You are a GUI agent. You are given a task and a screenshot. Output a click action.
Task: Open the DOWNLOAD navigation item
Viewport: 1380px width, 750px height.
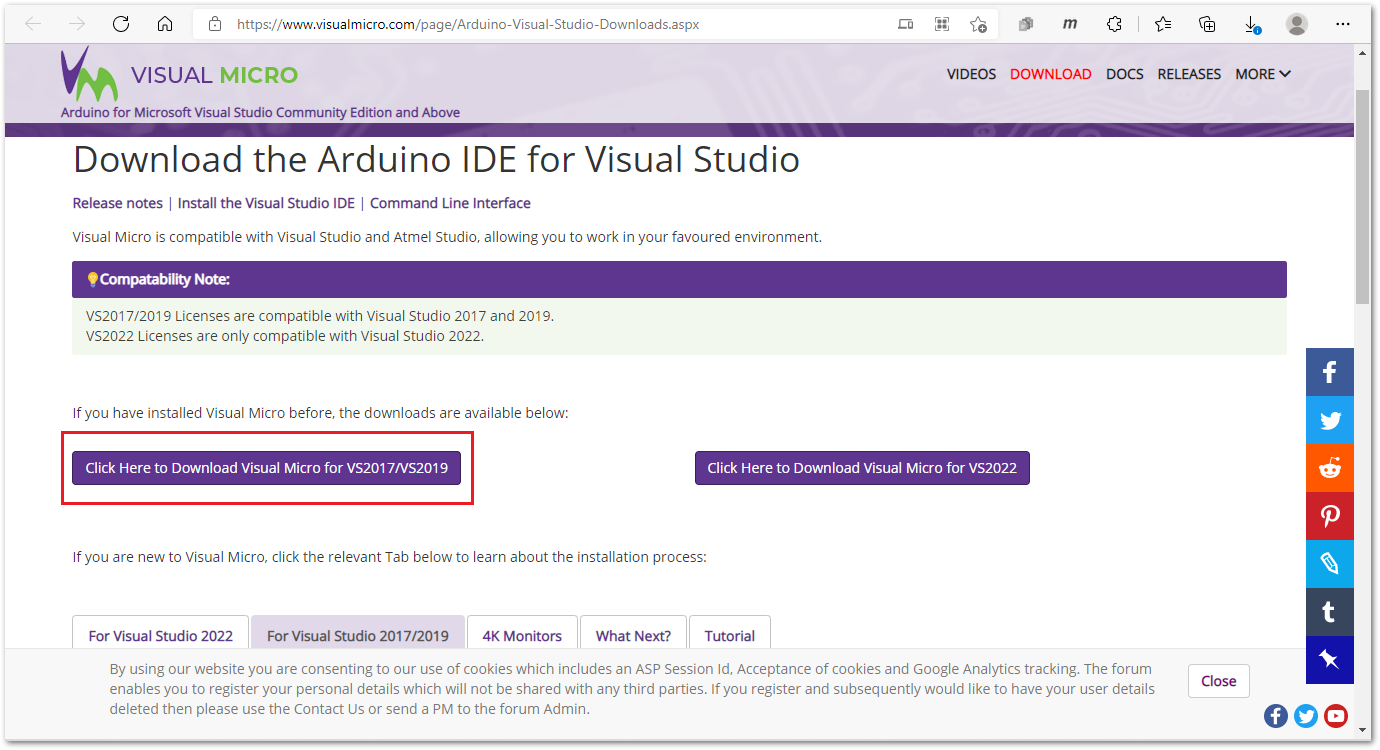pos(1051,74)
